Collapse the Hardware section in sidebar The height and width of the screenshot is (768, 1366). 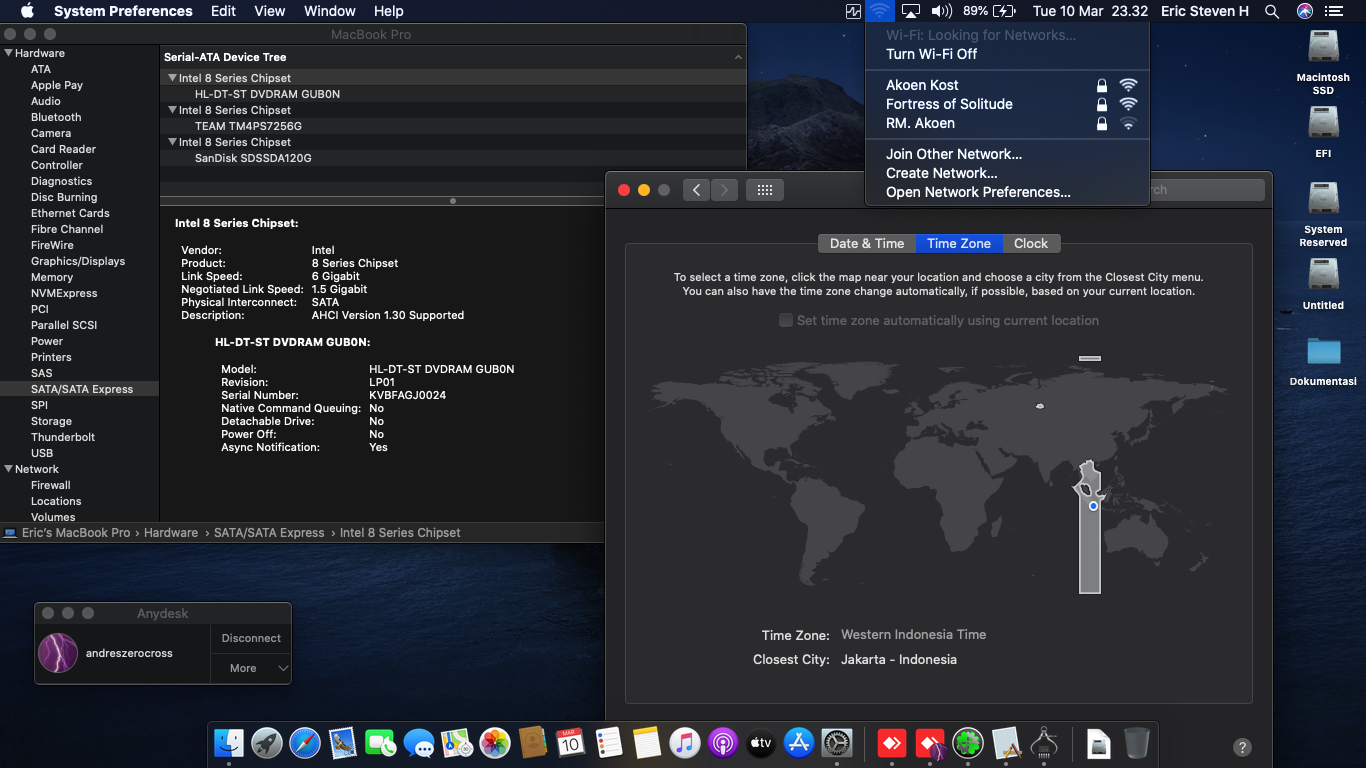tap(9, 53)
